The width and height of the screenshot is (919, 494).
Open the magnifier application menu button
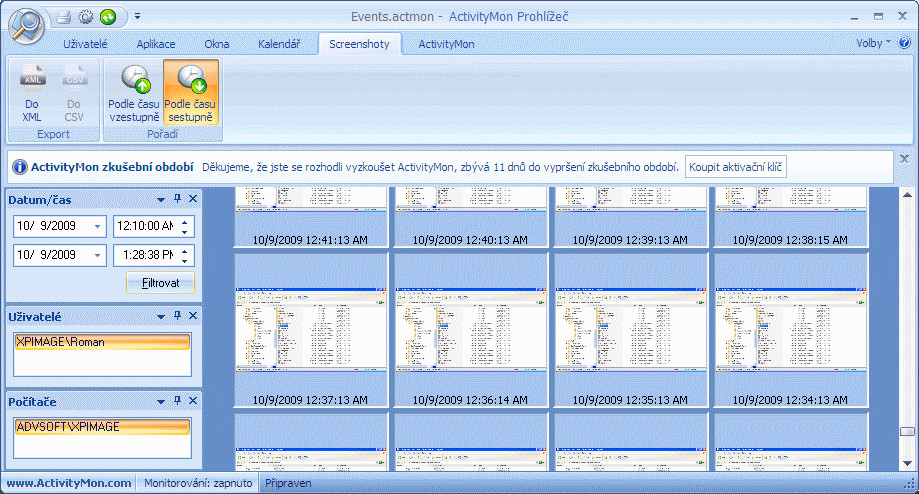click(x=27, y=26)
